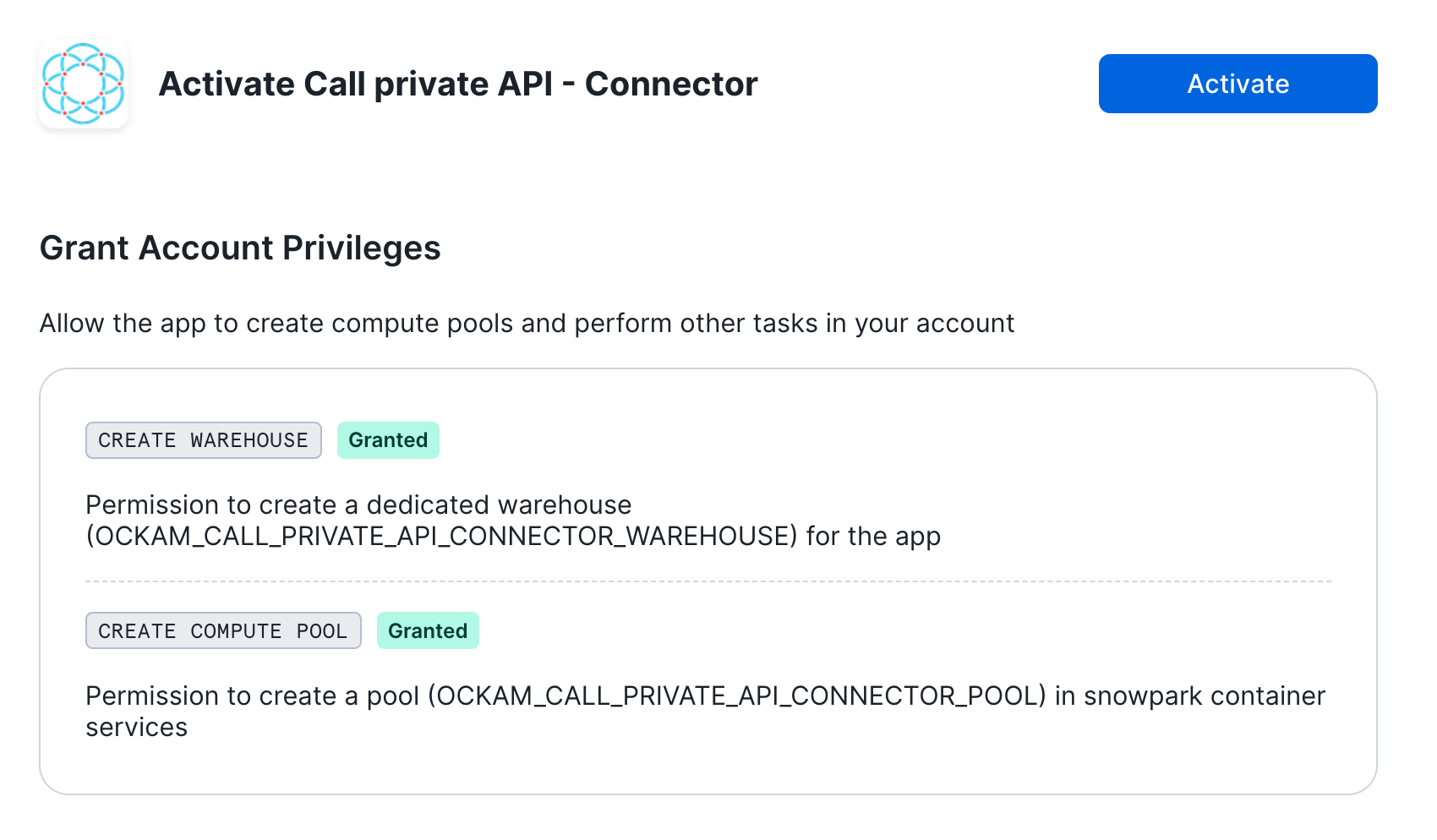This screenshot has height=840, width=1437.
Task: Select the Grant Account Privileges heading
Action: (x=240, y=248)
